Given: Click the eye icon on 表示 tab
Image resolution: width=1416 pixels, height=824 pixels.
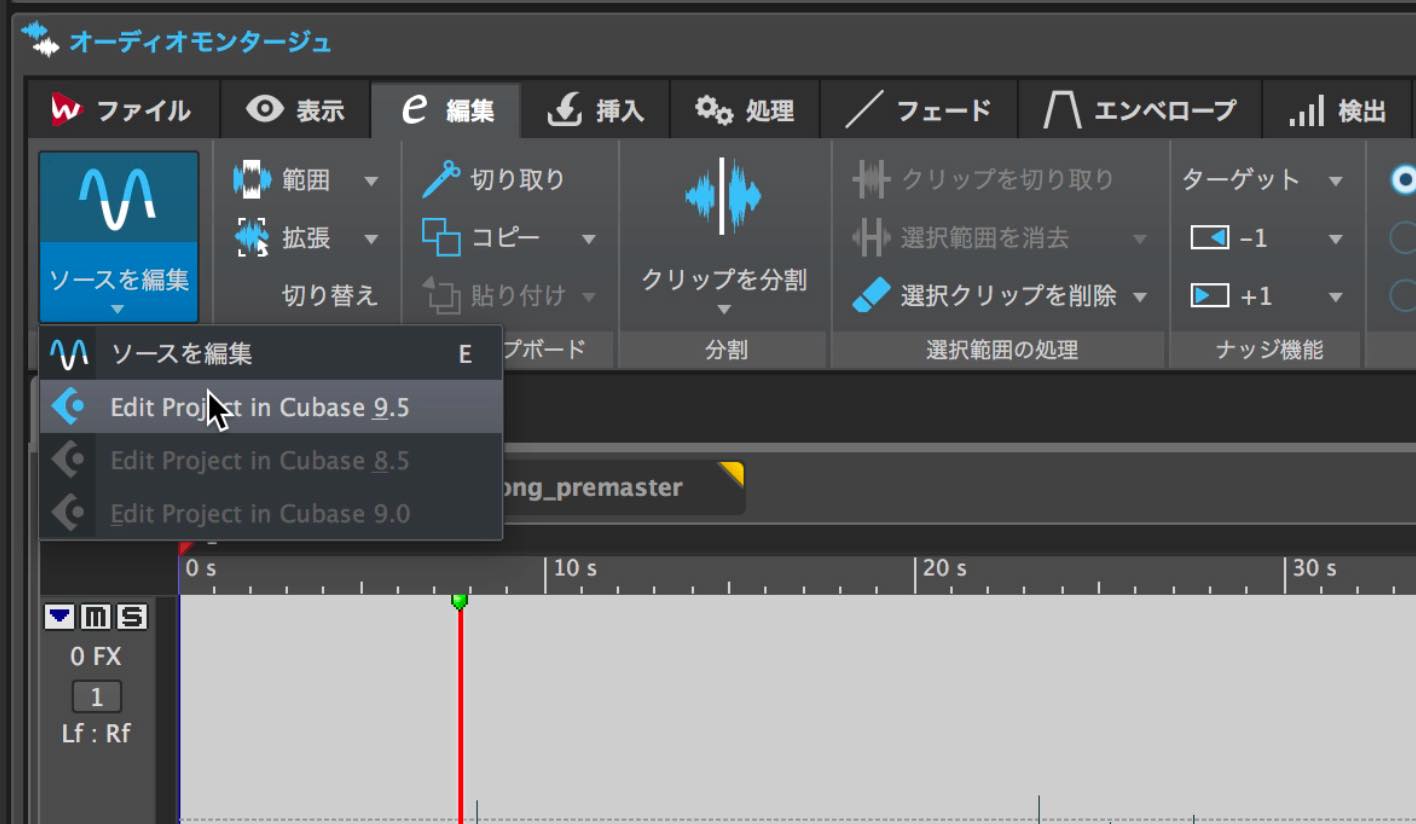Looking at the screenshot, I should tap(265, 109).
